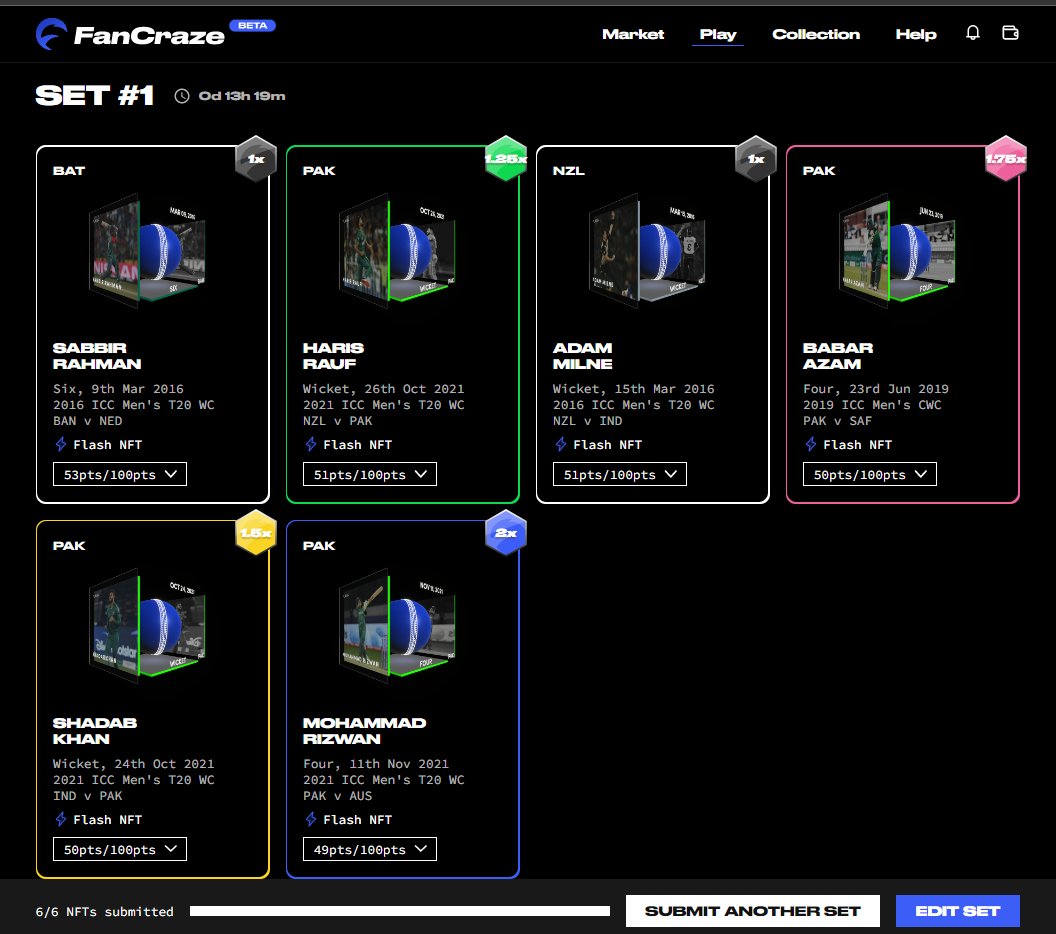Click 1x multiplier badge on Adam Milne card

[x=756, y=159]
